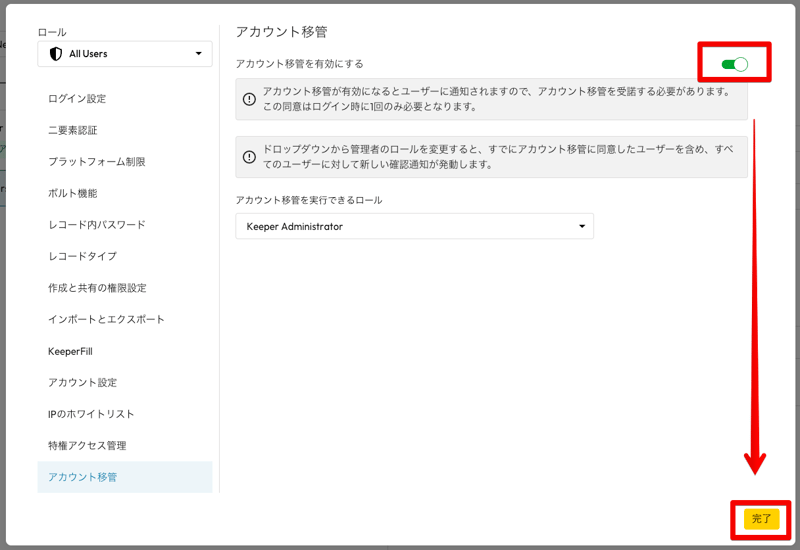The height and width of the screenshot is (550, 800).
Task: Click the arrow on the All Users selector
Action: coord(198,54)
